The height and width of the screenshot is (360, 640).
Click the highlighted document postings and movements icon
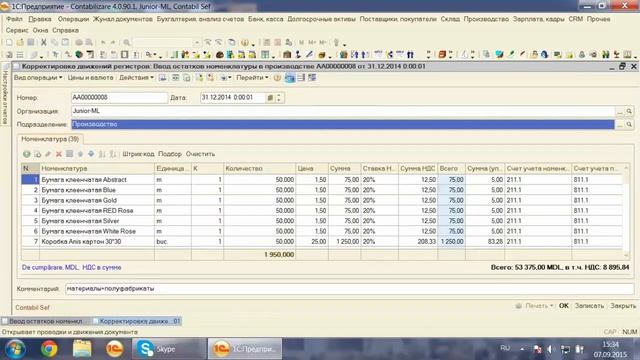tap(290, 78)
